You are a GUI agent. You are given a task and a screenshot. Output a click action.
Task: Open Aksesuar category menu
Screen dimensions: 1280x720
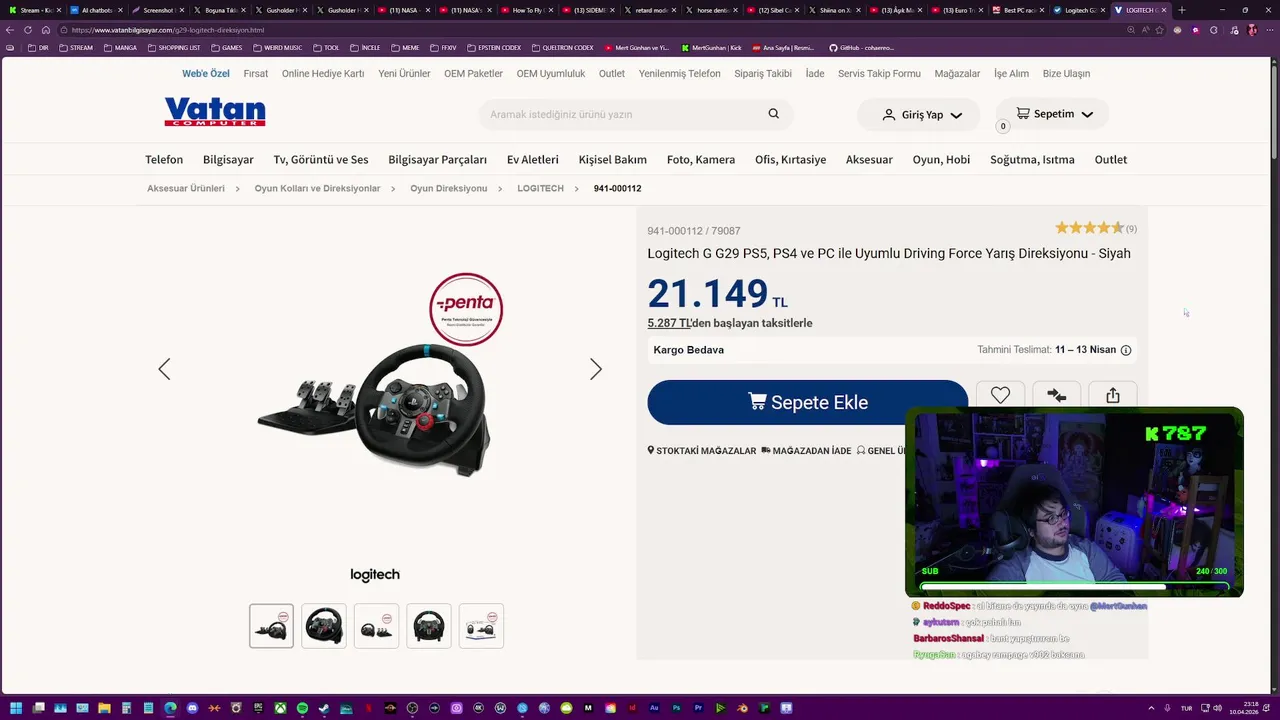869,159
